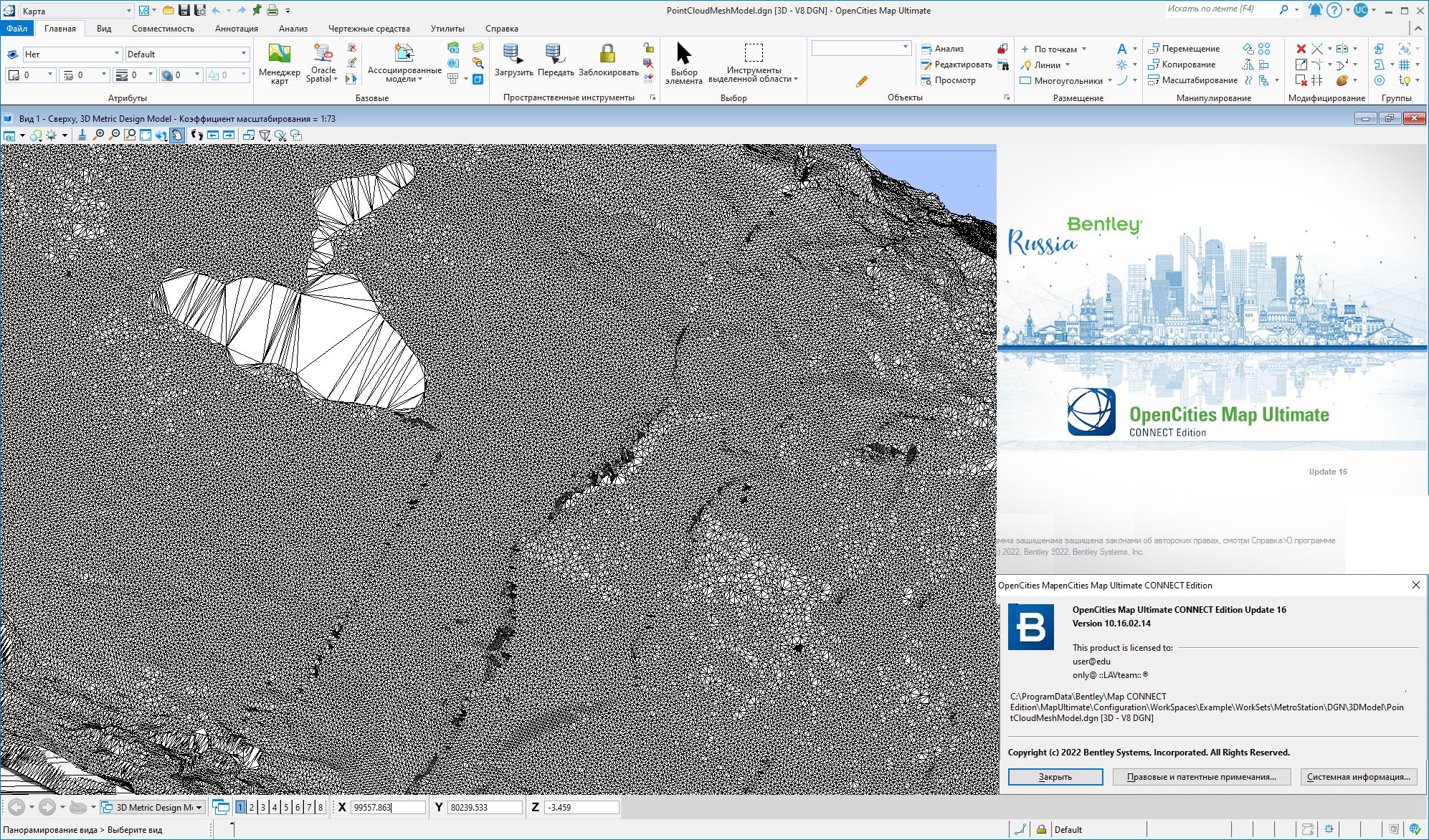This screenshot has width=1429, height=840.
Task: Switch to the Совместимость ribbon tab
Action: (163, 29)
